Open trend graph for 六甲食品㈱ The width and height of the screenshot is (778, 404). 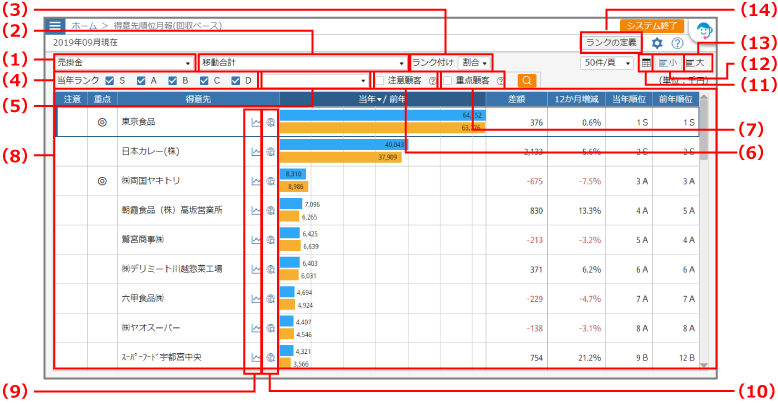click(256, 298)
